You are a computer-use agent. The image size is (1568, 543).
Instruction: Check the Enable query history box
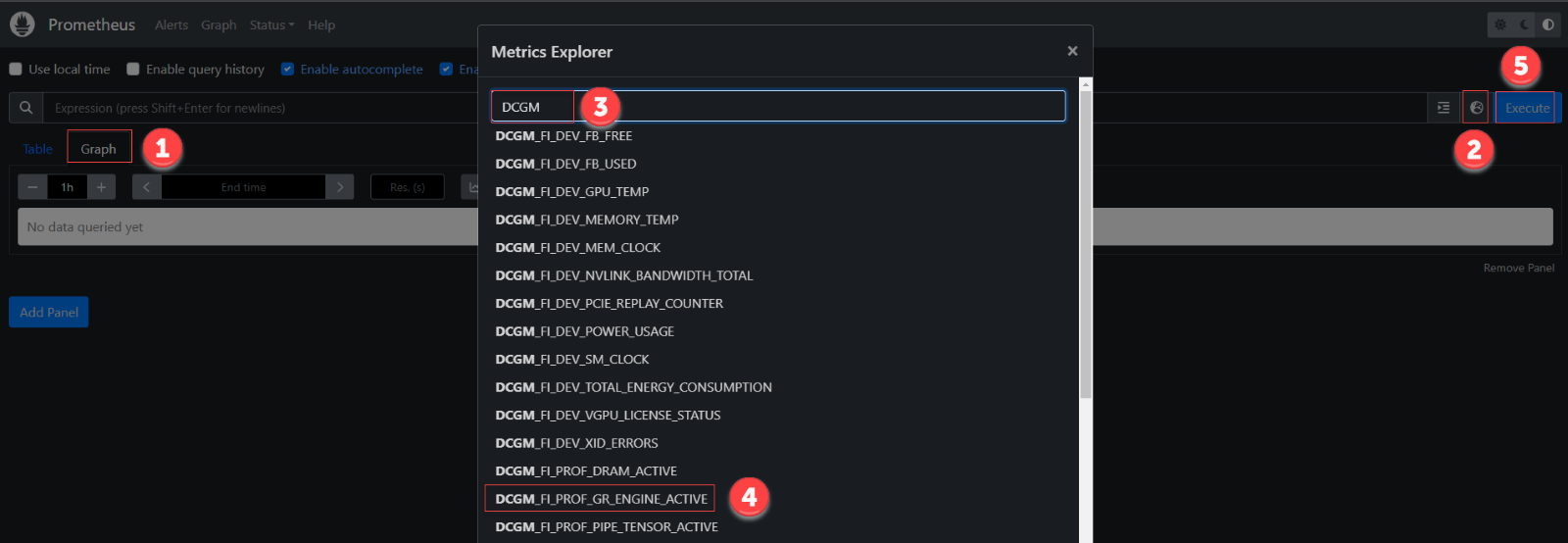click(133, 70)
